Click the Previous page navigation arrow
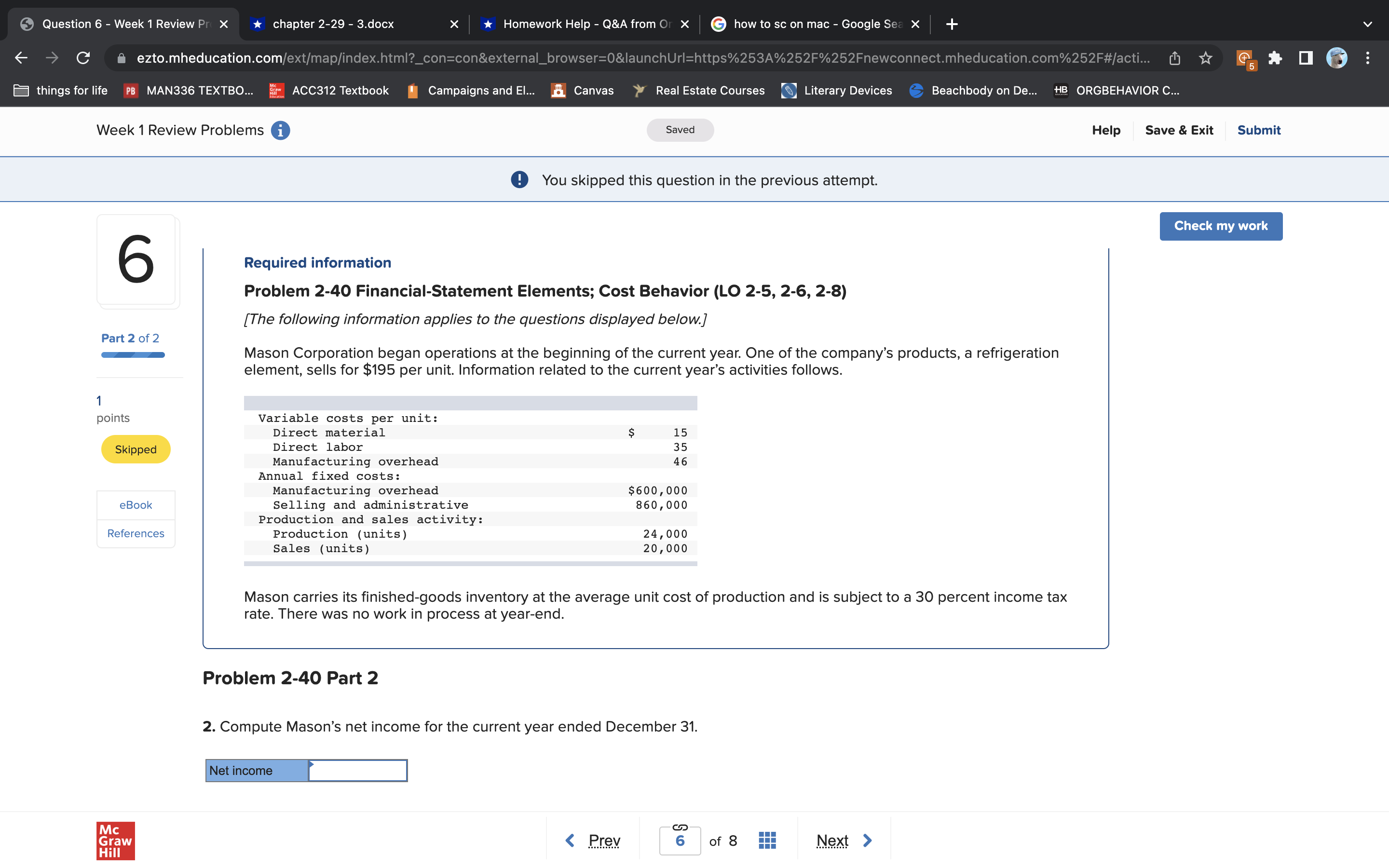Screen dimensions: 1389x868 (x=570, y=839)
